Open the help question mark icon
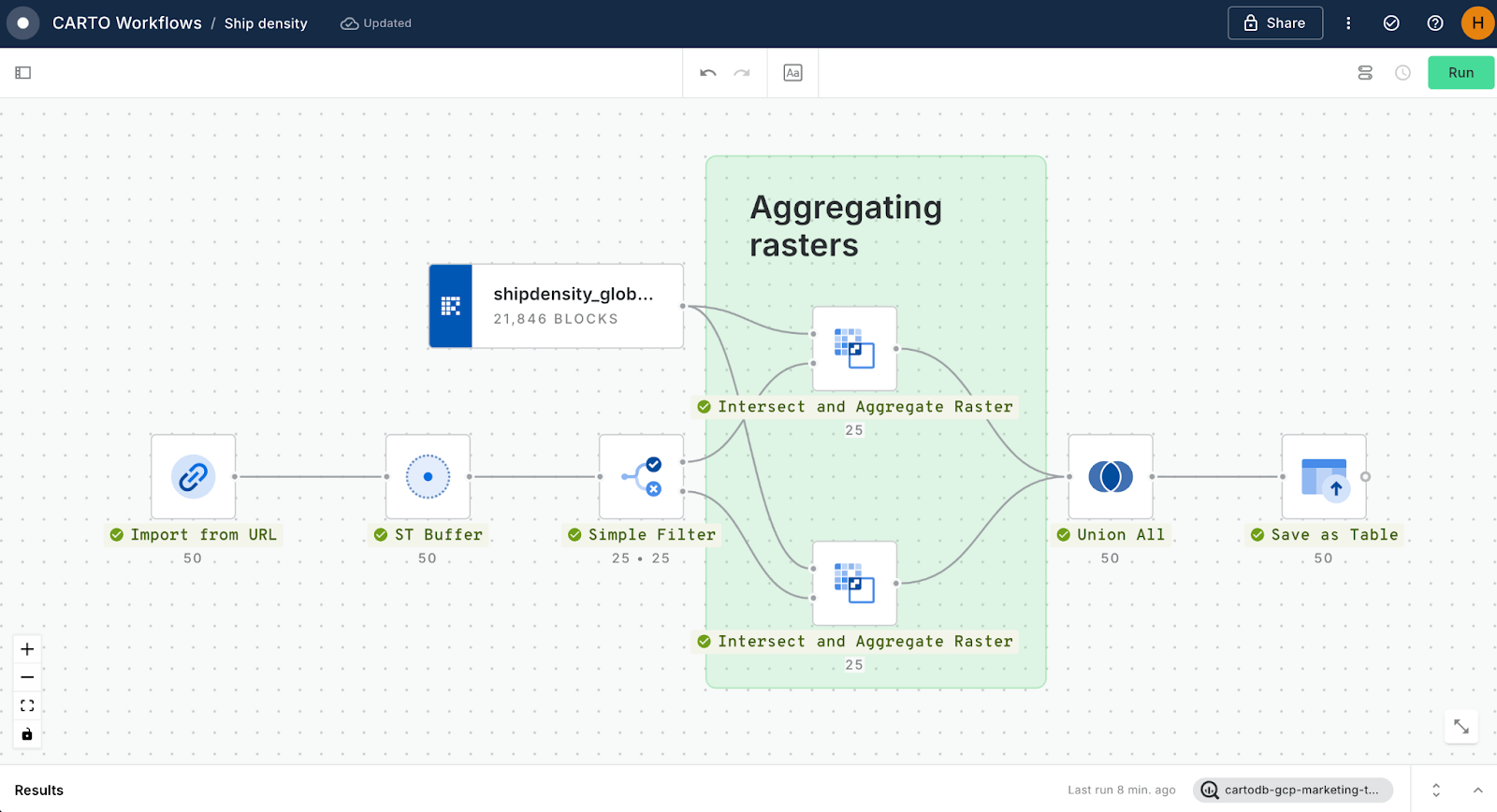The height and width of the screenshot is (812, 1497). pyautogui.click(x=1434, y=23)
